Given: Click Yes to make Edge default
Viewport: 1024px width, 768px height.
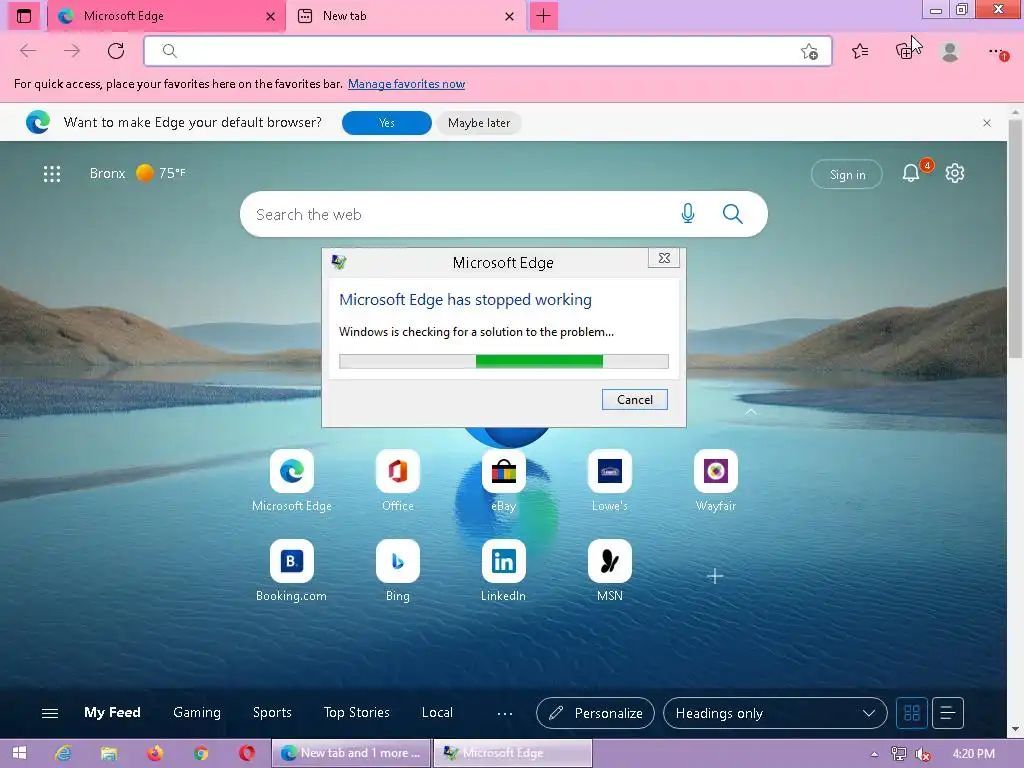Looking at the screenshot, I should point(387,123).
